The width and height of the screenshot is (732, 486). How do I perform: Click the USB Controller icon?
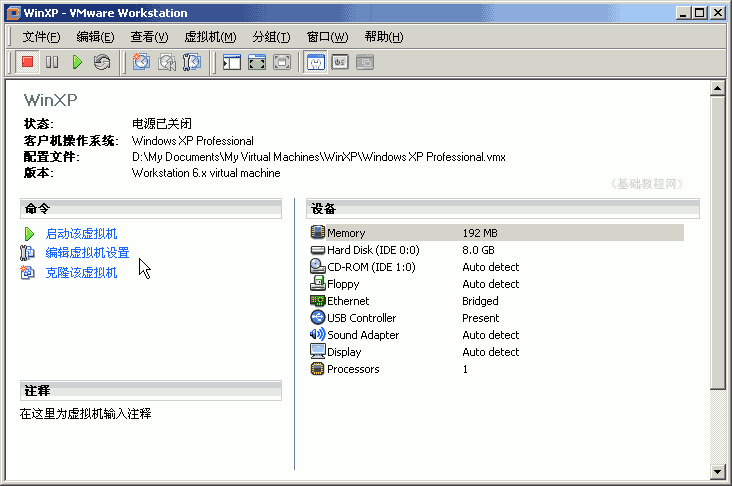(x=317, y=317)
